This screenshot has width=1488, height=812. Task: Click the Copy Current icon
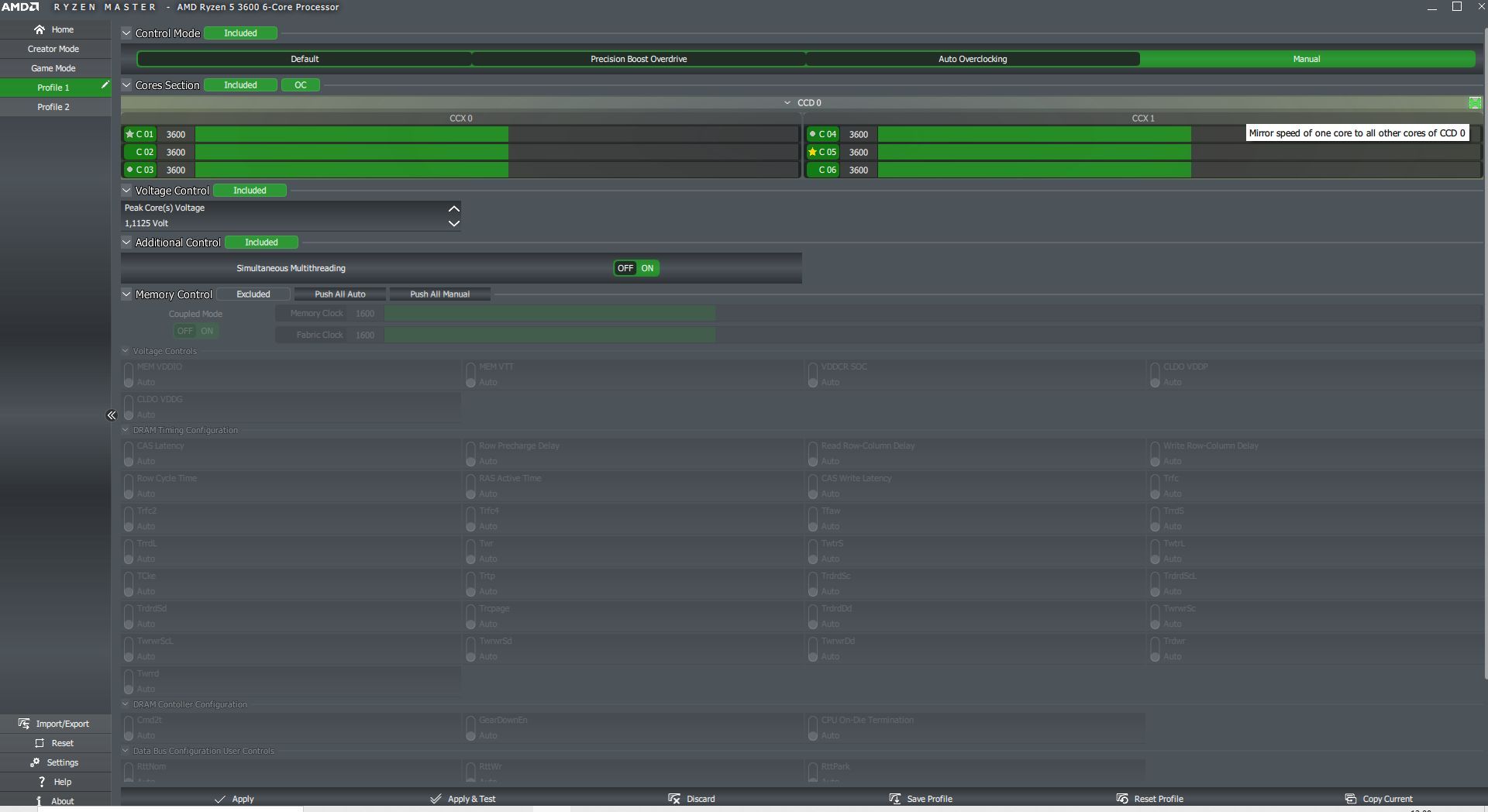1351,799
